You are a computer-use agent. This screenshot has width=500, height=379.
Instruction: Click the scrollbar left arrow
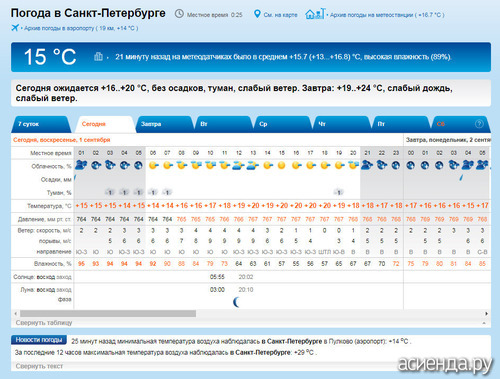tap(15, 314)
